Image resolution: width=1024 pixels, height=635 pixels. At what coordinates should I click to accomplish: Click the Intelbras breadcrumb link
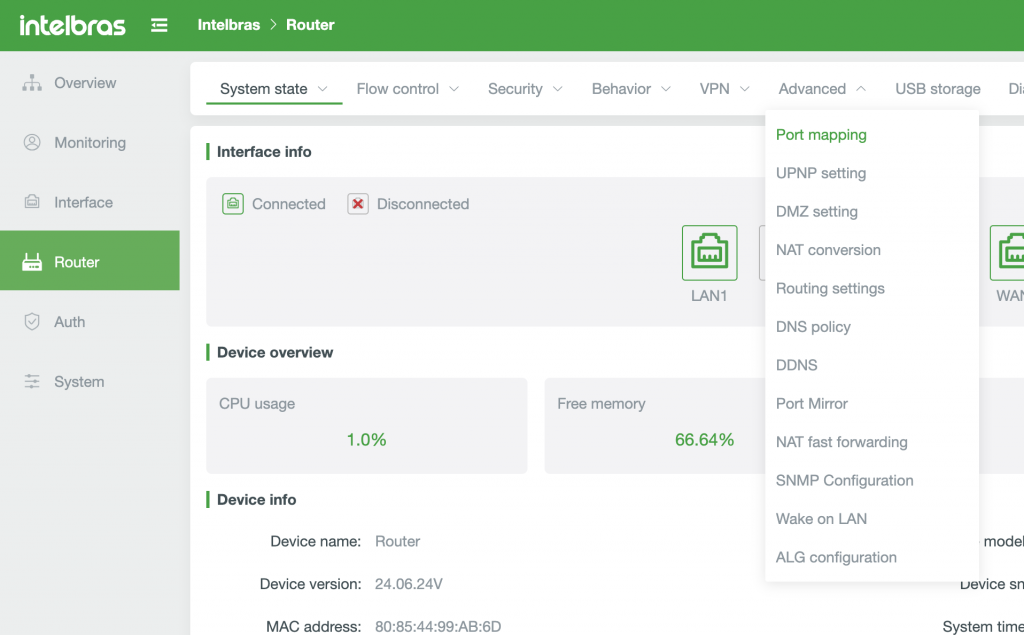click(x=229, y=25)
